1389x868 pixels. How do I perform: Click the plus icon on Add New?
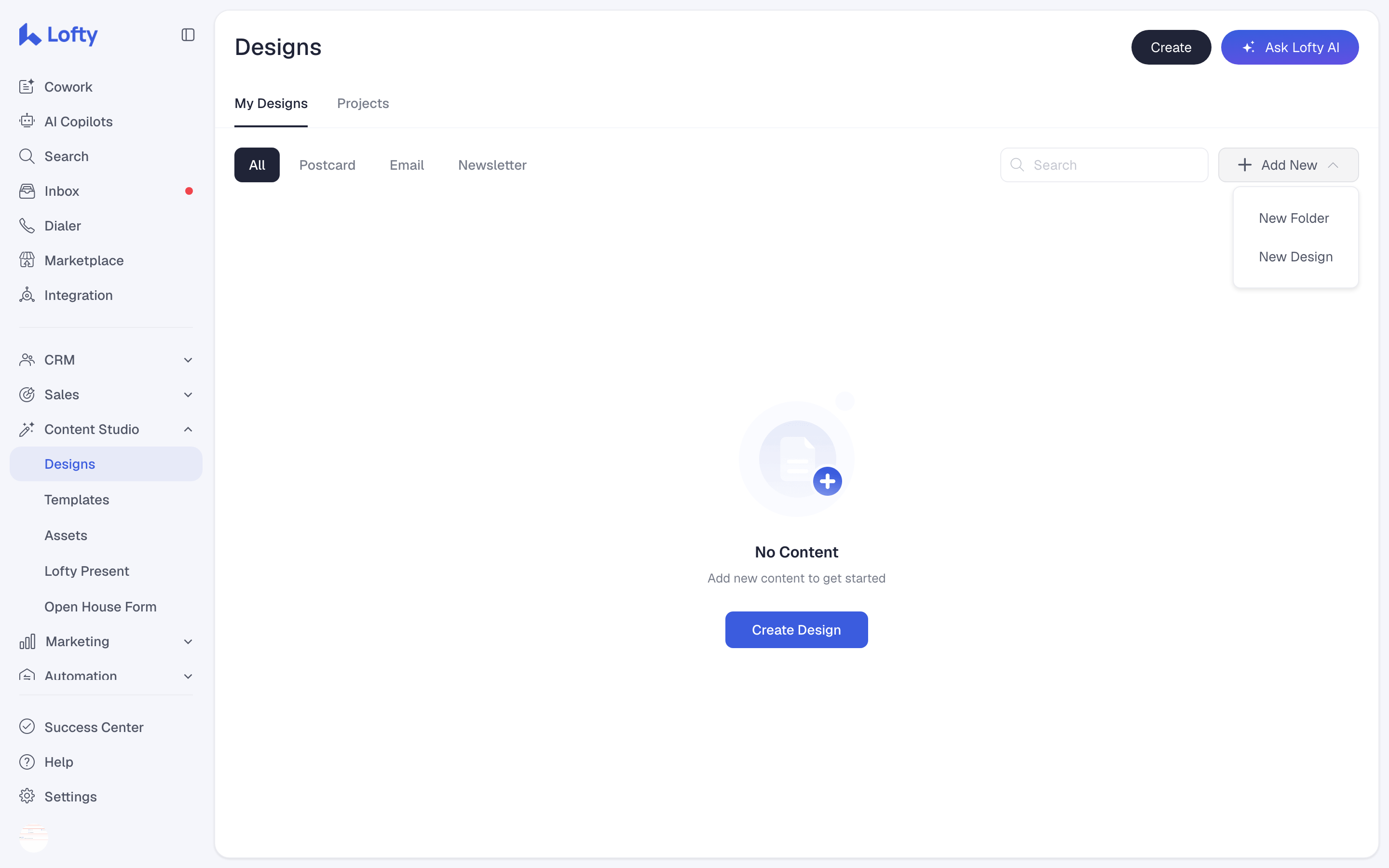coord(1244,165)
